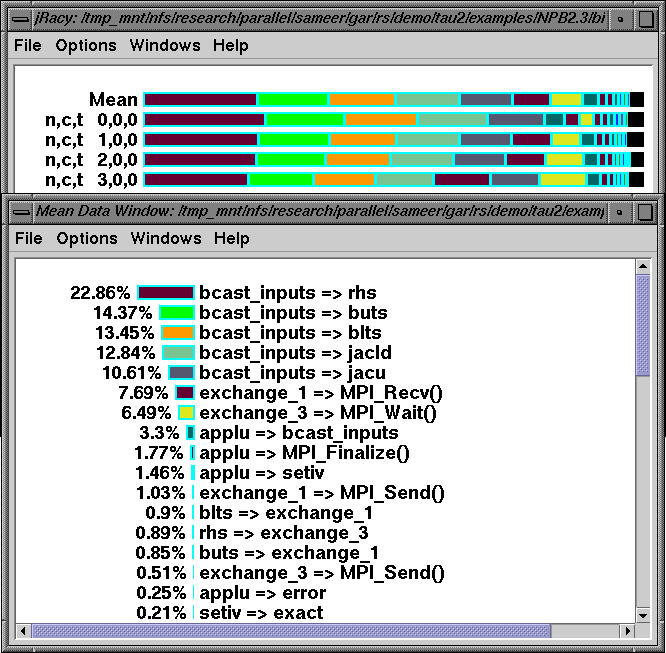Select buts => exchange_1 label
The image size is (666, 653).
(289, 552)
